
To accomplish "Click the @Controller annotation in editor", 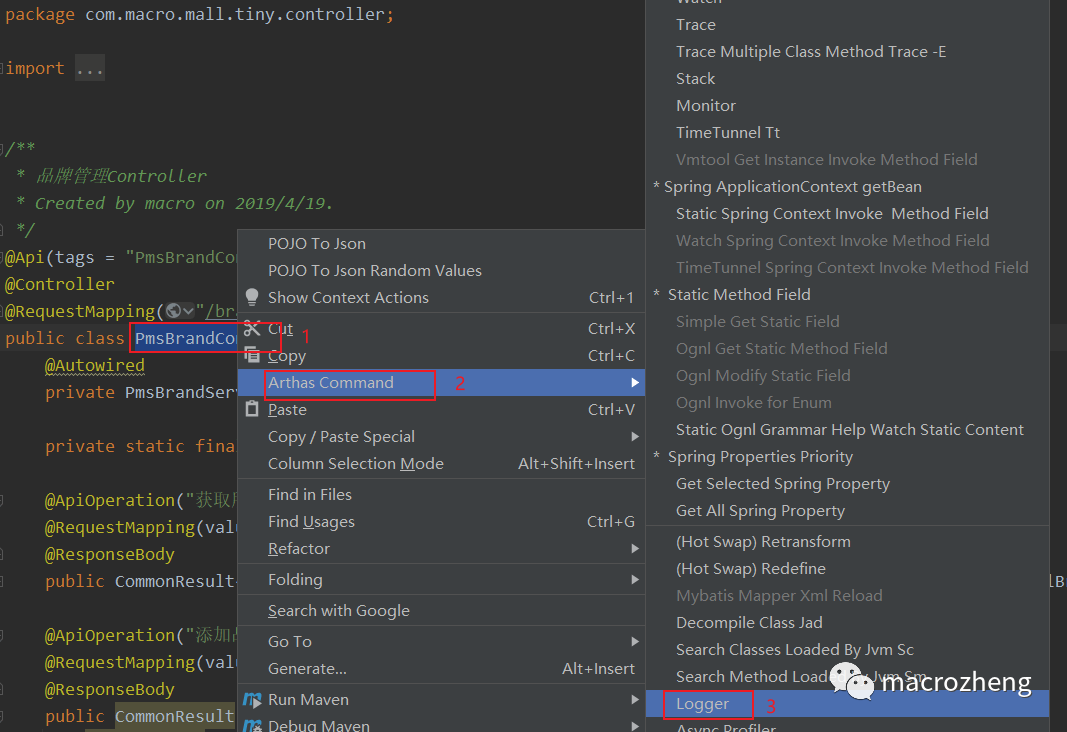I will click(x=60, y=284).
